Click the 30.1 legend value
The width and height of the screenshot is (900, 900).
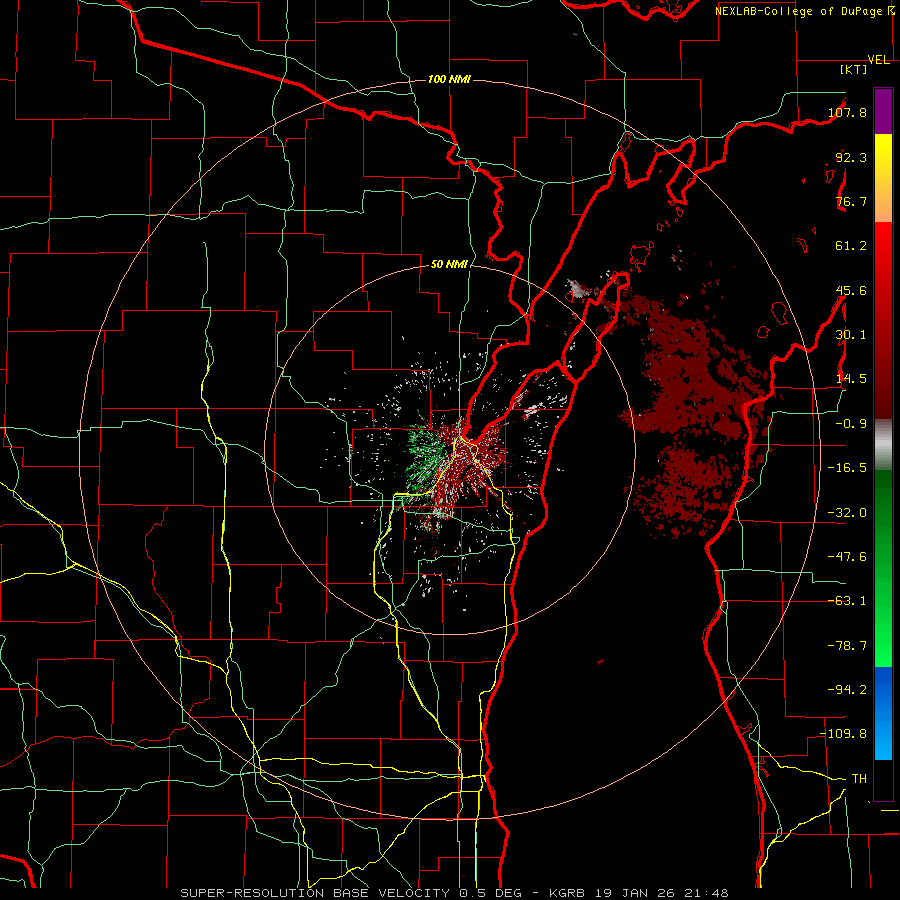(851, 335)
